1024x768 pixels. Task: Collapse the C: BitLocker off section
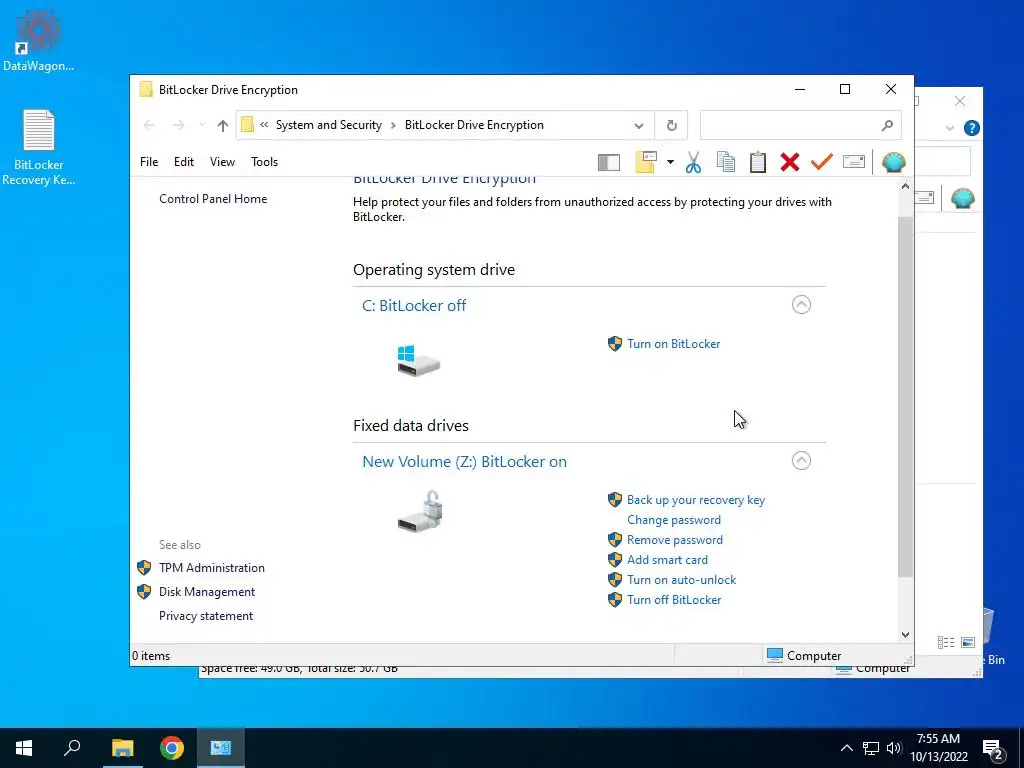pos(801,304)
